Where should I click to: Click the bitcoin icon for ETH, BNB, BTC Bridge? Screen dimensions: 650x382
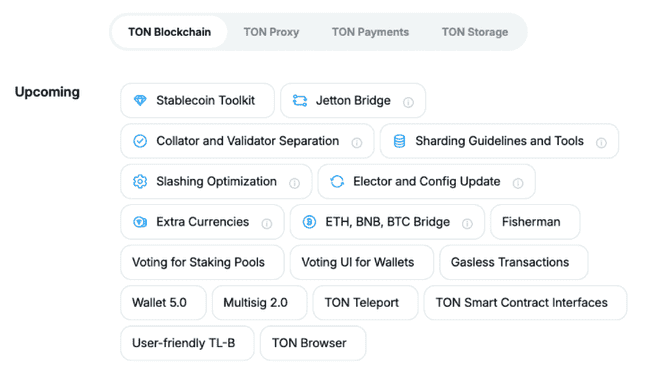pyautogui.click(x=309, y=222)
